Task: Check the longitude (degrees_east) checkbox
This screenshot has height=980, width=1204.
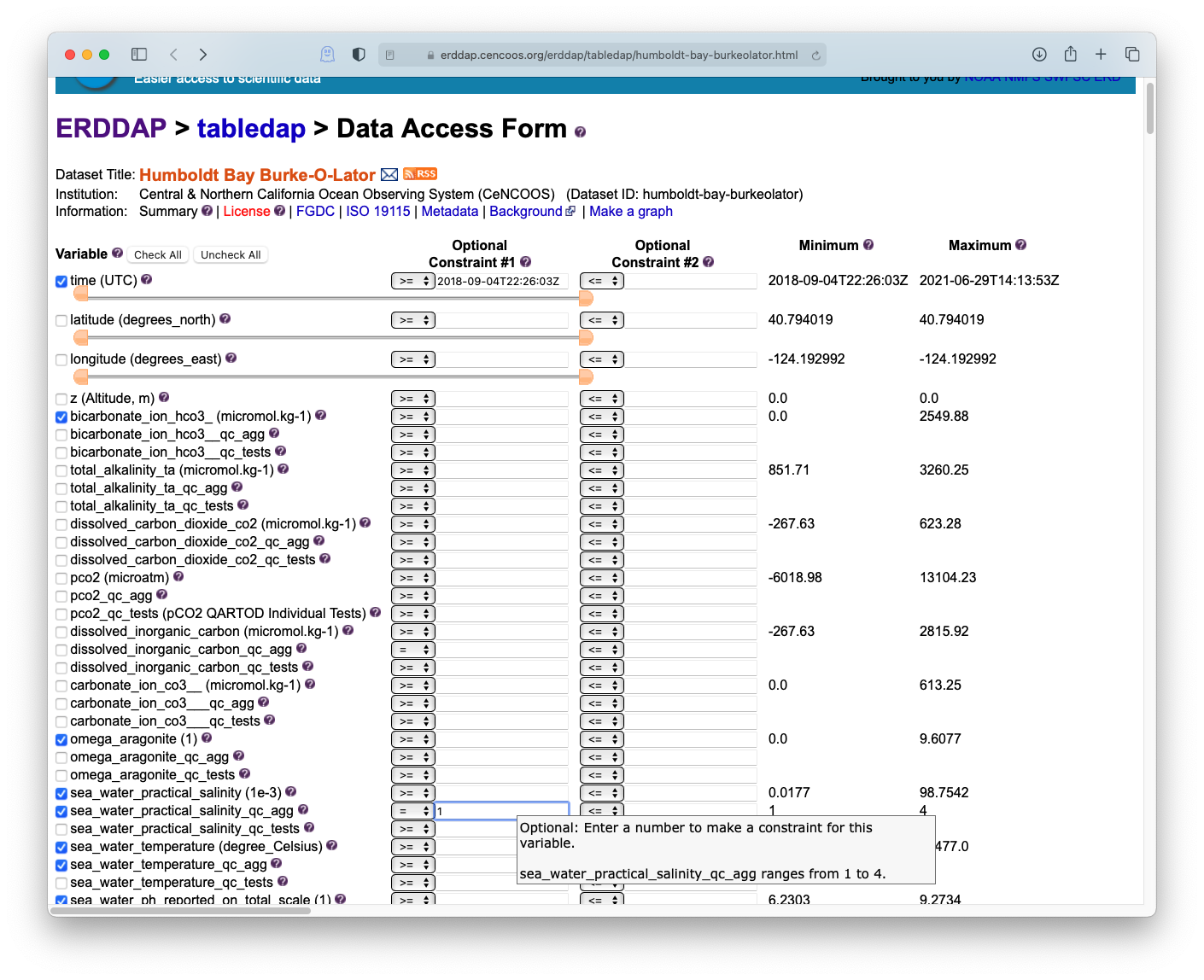Action: tap(61, 360)
